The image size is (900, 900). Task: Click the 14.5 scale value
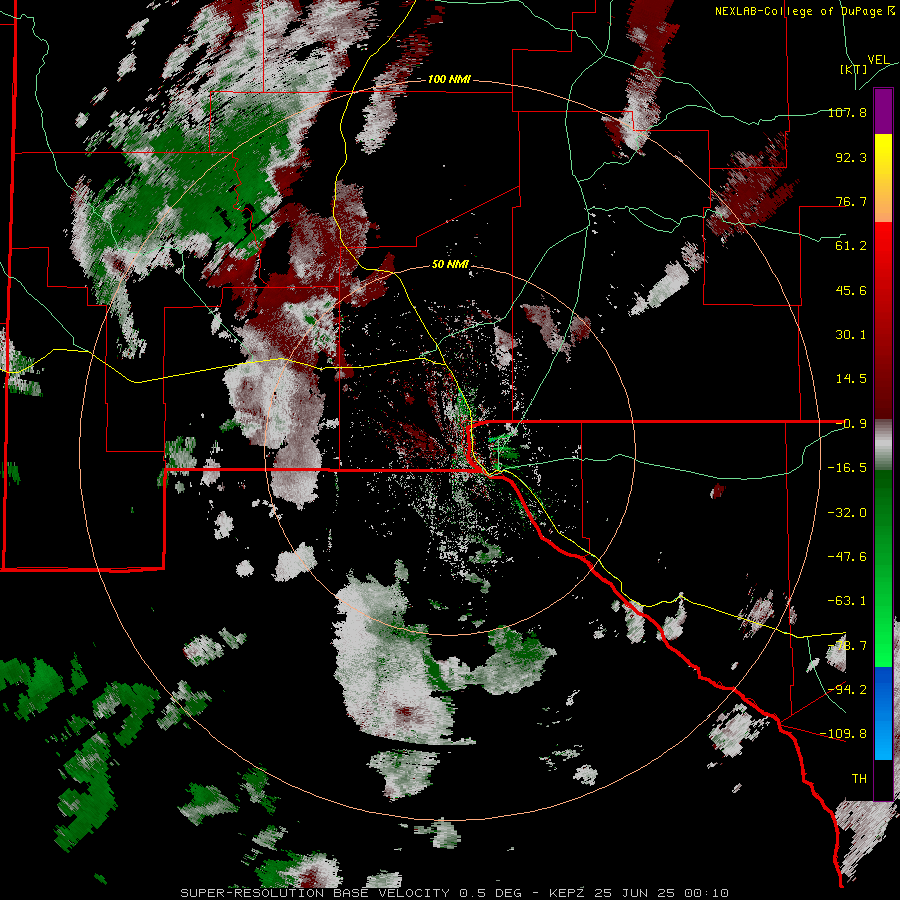tap(851, 379)
